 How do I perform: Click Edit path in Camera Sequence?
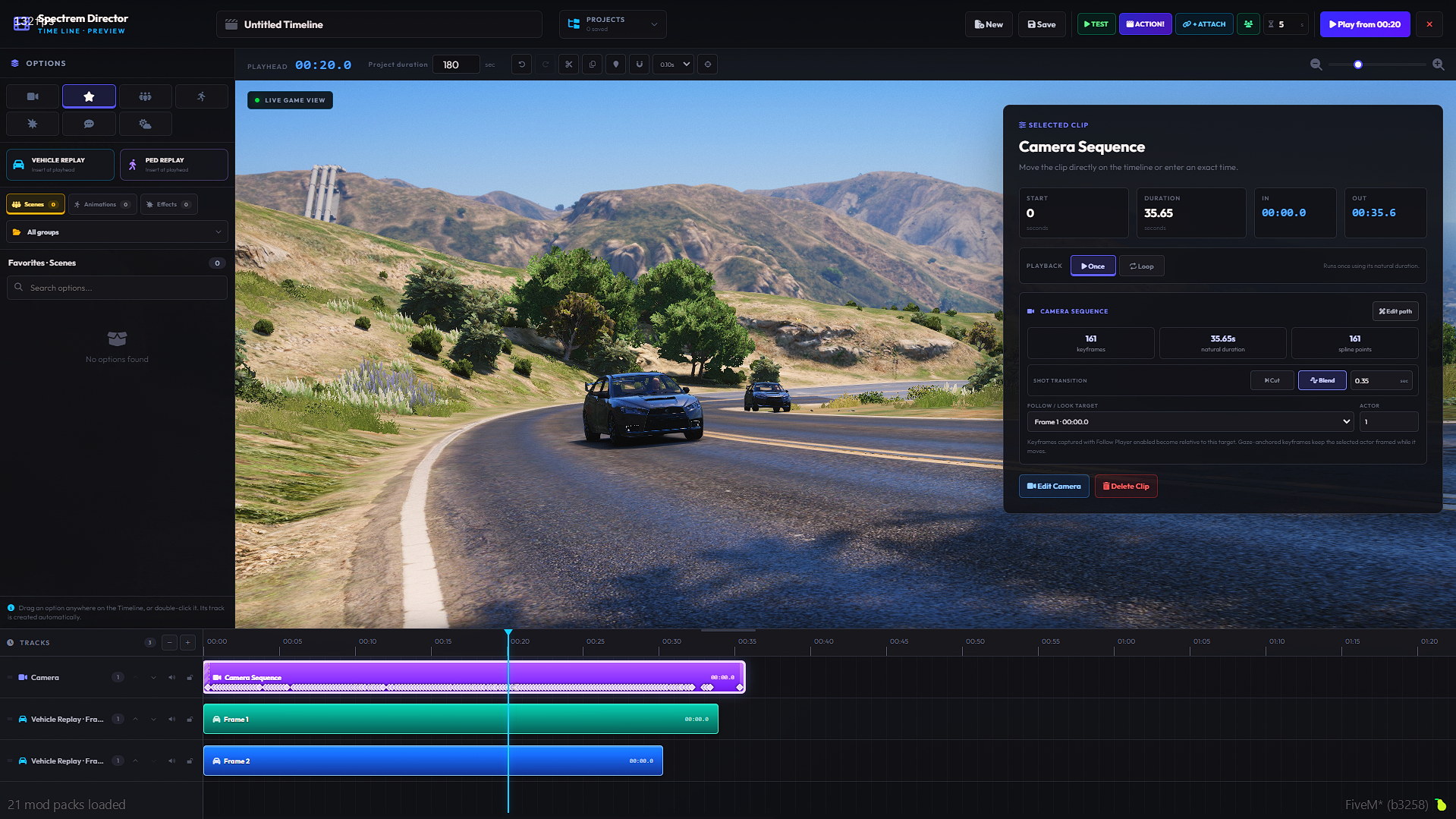click(1395, 311)
